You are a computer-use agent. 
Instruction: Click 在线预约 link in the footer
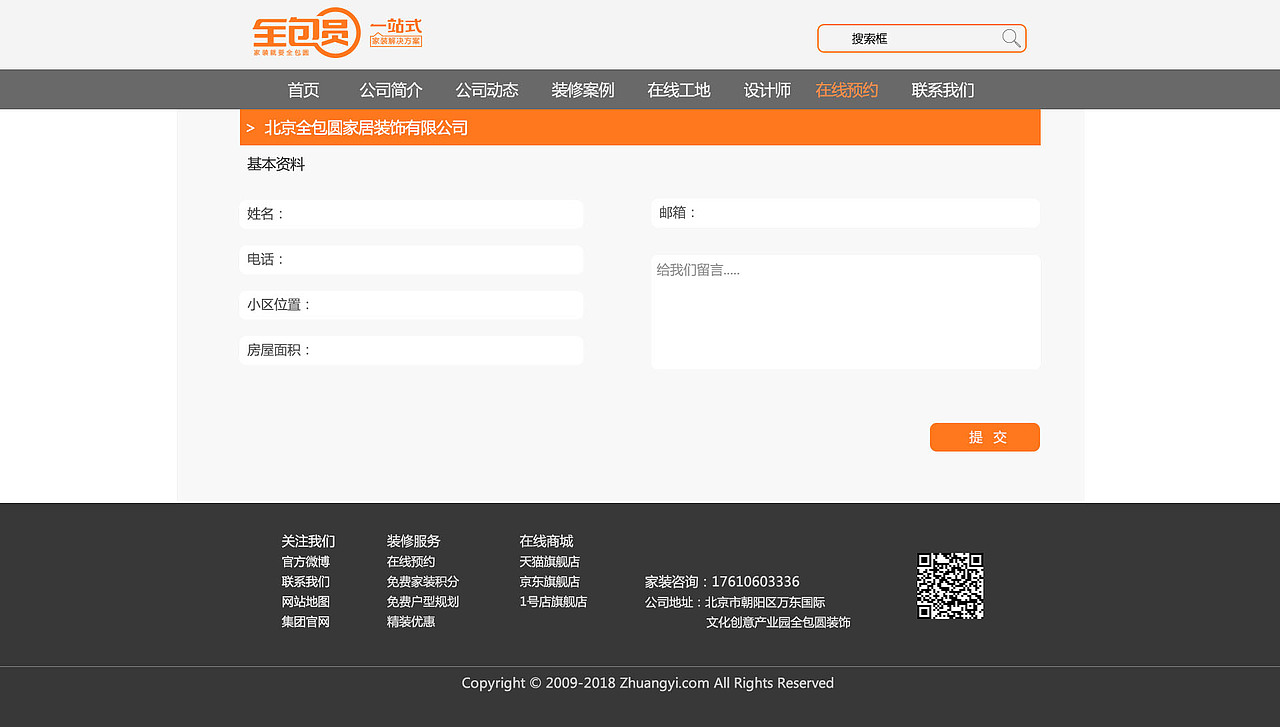pos(411,562)
